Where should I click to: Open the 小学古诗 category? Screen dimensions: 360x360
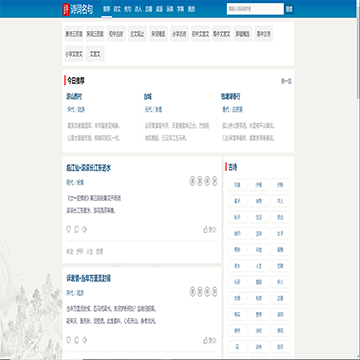point(179,34)
